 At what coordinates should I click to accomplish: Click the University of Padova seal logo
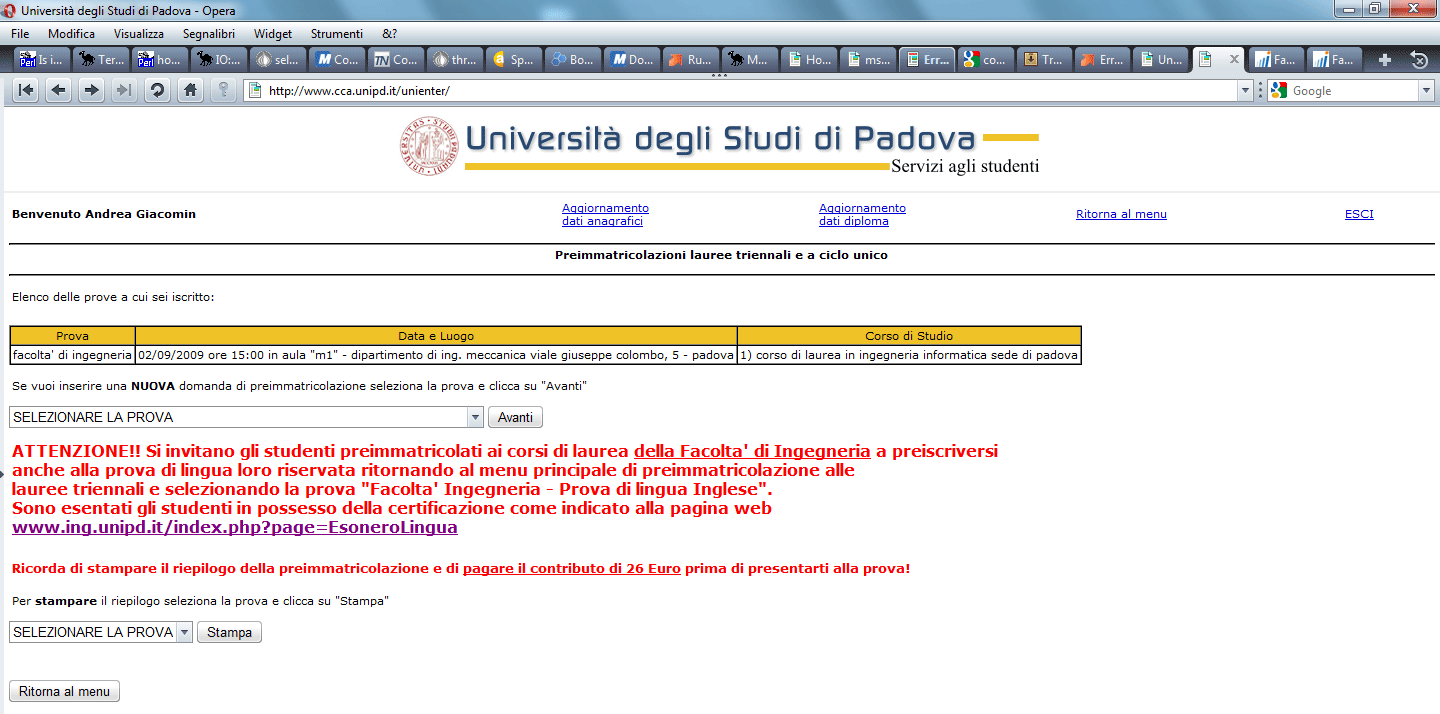428,146
